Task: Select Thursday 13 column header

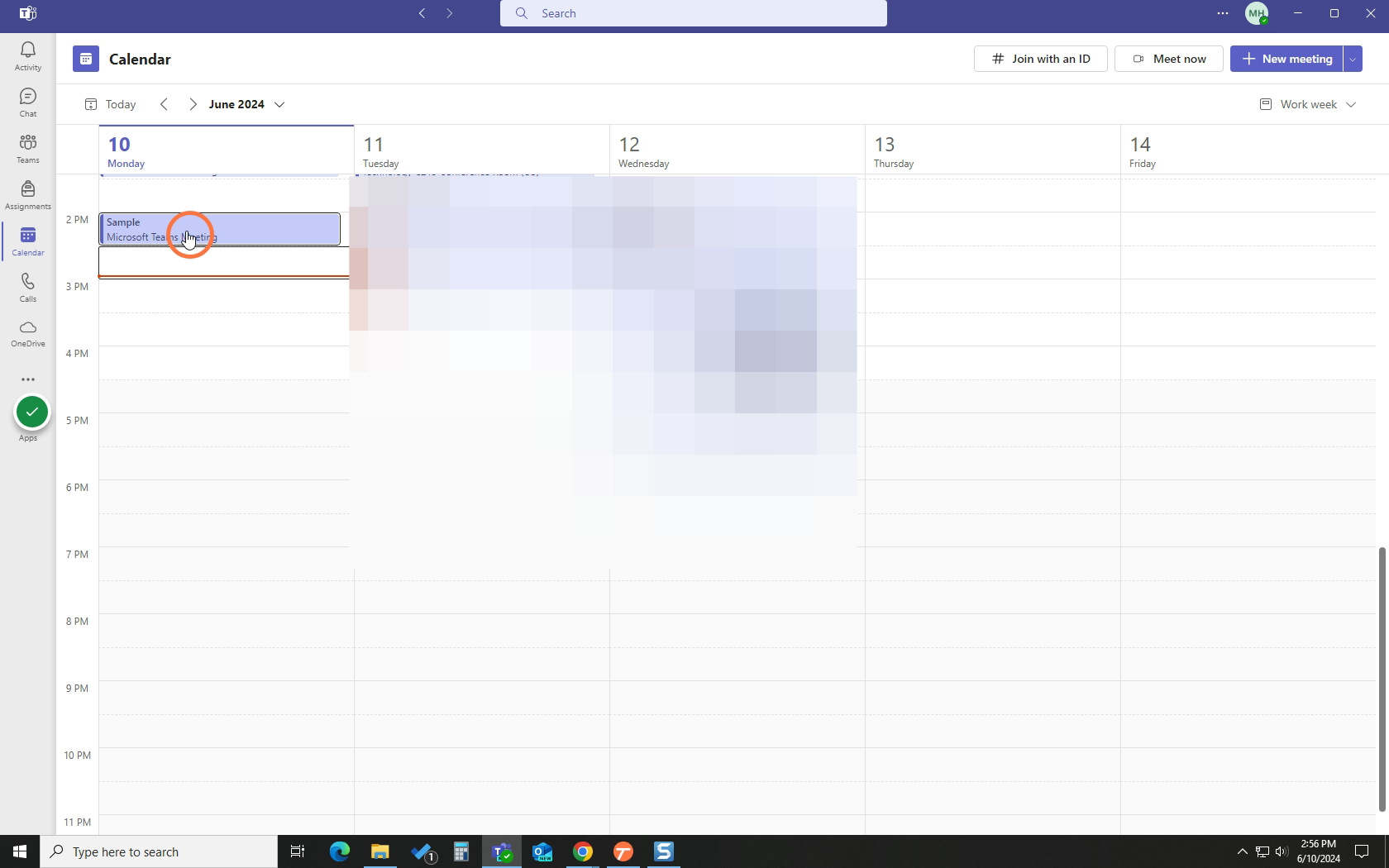Action: click(x=993, y=150)
